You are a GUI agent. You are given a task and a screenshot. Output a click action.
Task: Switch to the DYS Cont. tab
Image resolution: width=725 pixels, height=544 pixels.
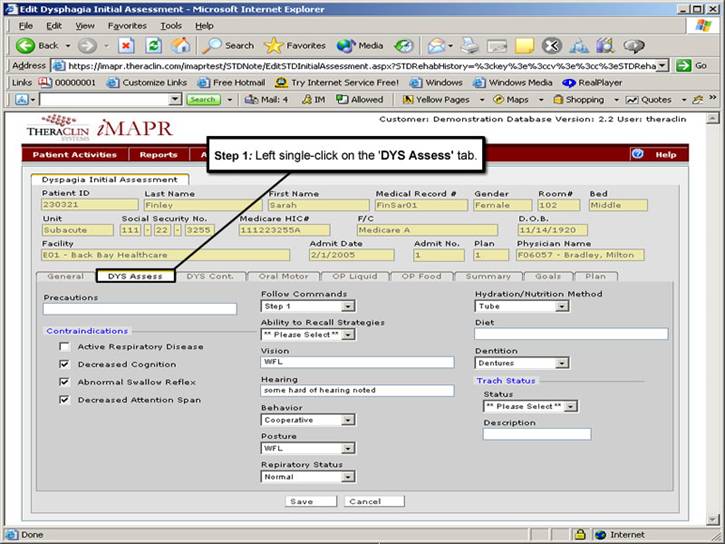point(210,276)
